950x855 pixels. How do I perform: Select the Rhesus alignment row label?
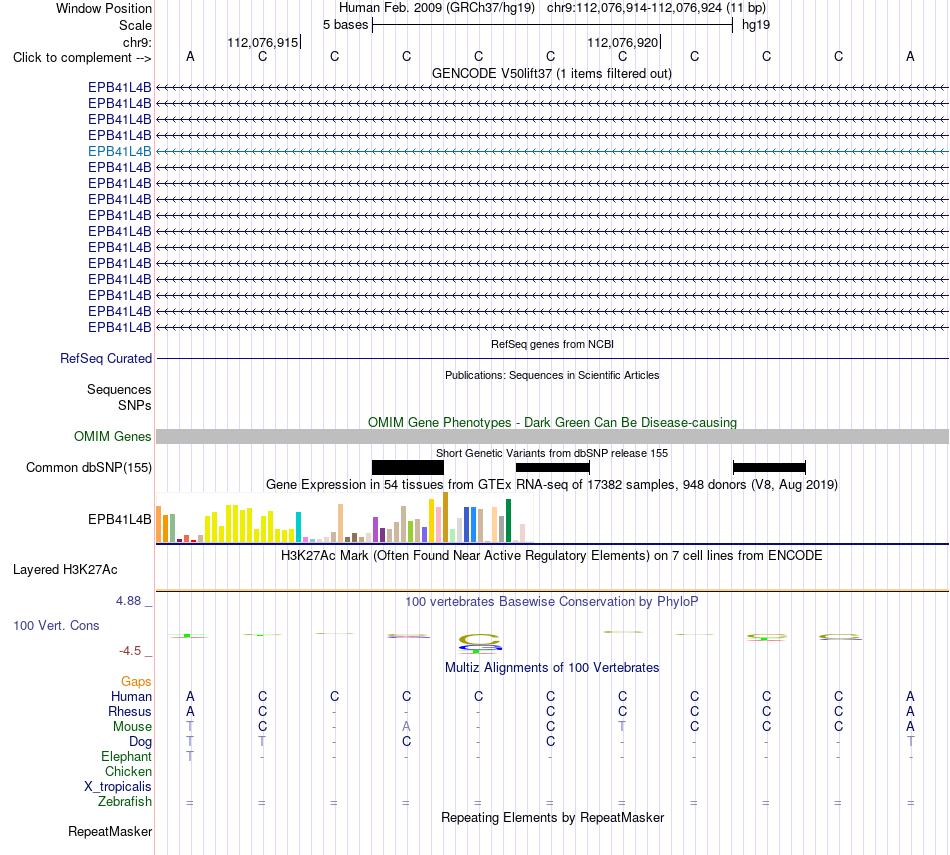tap(130, 711)
